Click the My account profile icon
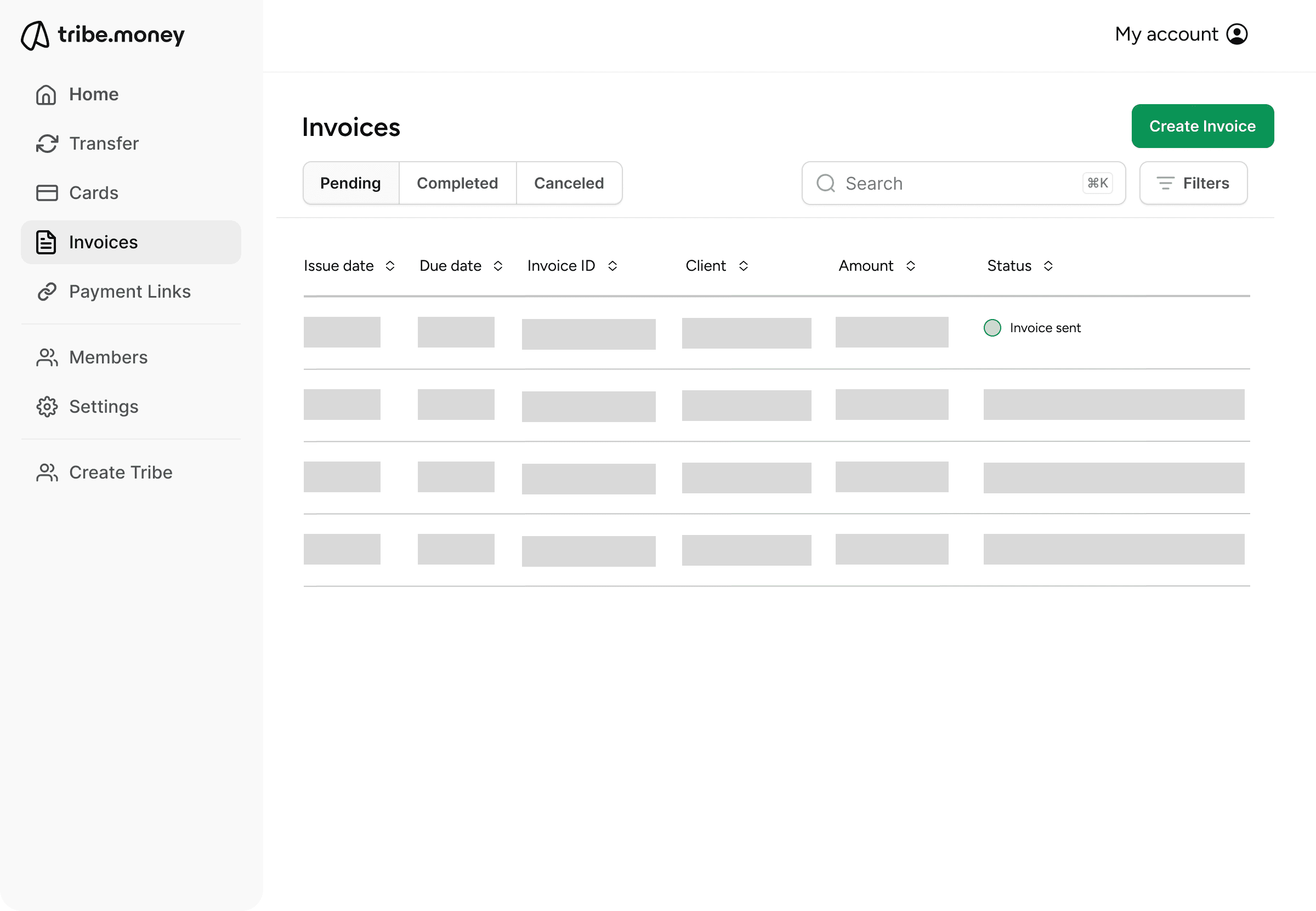Image resolution: width=1316 pixels, height=911 pixels. [x=1236, y=34]
